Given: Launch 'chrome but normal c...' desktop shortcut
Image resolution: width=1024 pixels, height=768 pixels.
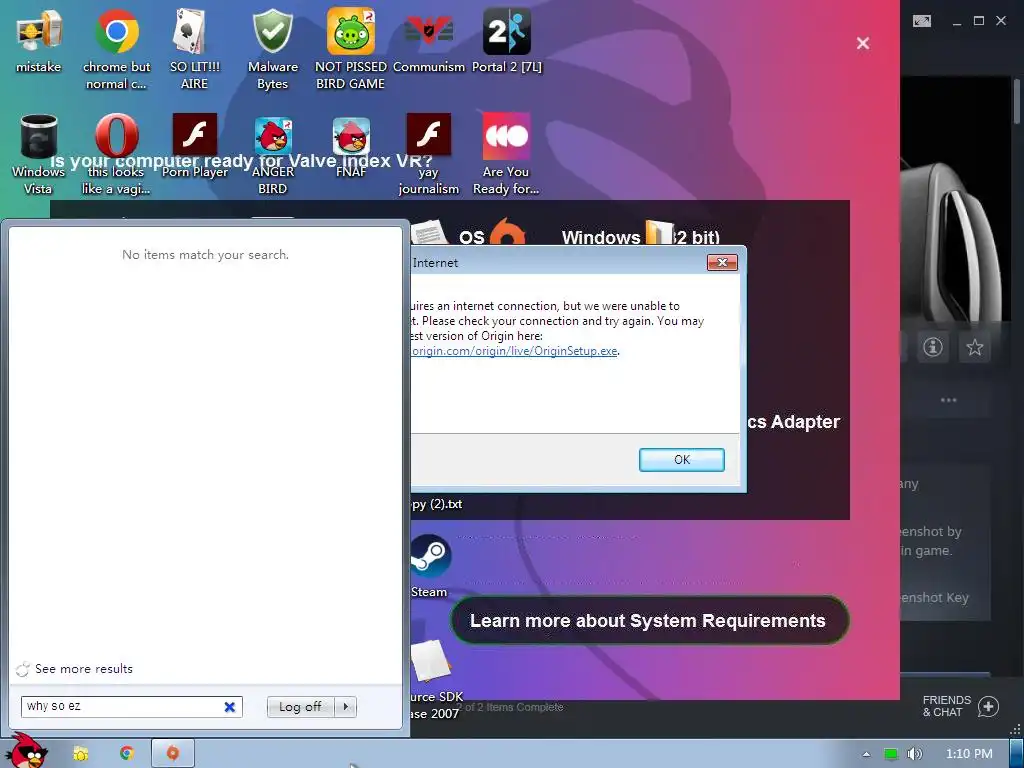Looking at the screenshot, I should (116, 49).
